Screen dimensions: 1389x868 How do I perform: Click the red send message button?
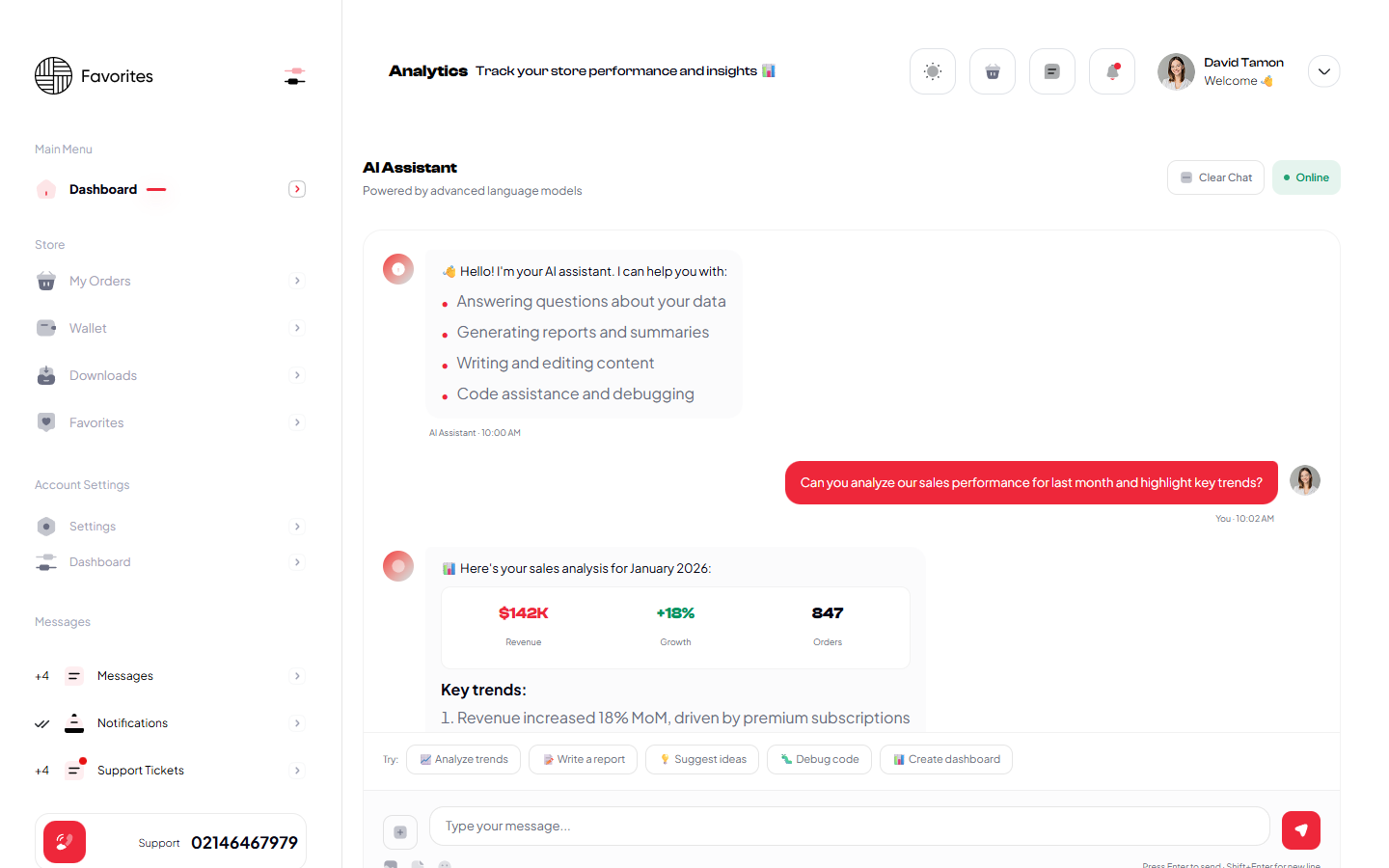click(x=1300, y=829)
